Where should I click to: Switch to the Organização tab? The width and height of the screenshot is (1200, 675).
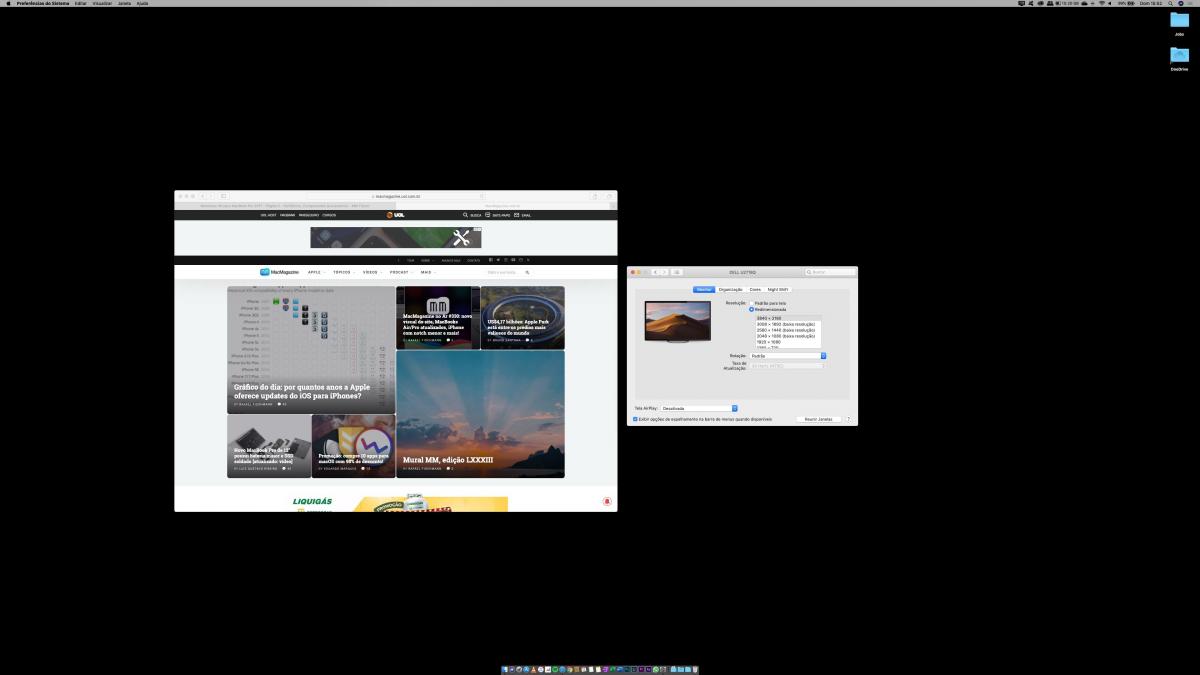coord(731,290)
